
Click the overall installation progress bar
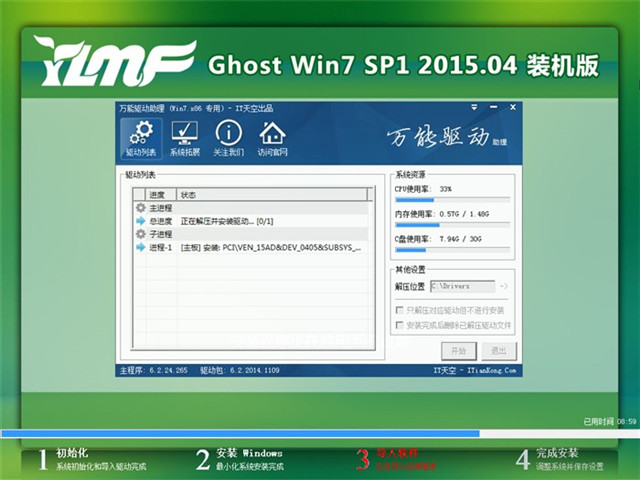click(320, 434)
